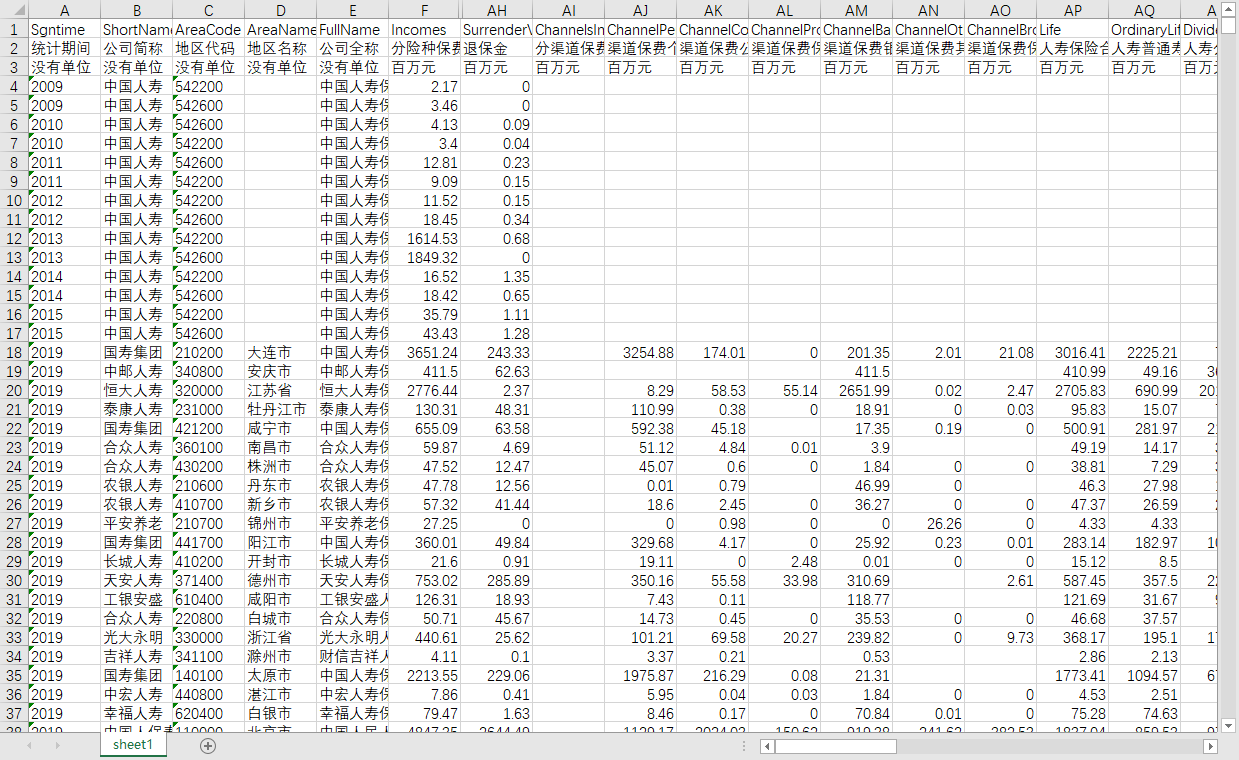Select column AP by its header
The image size is (1239, 760).
pos(1073,10)
